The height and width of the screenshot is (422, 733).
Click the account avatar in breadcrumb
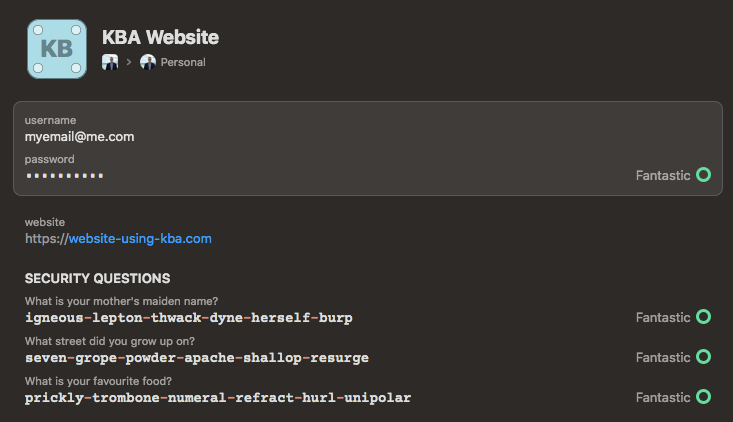110,62
